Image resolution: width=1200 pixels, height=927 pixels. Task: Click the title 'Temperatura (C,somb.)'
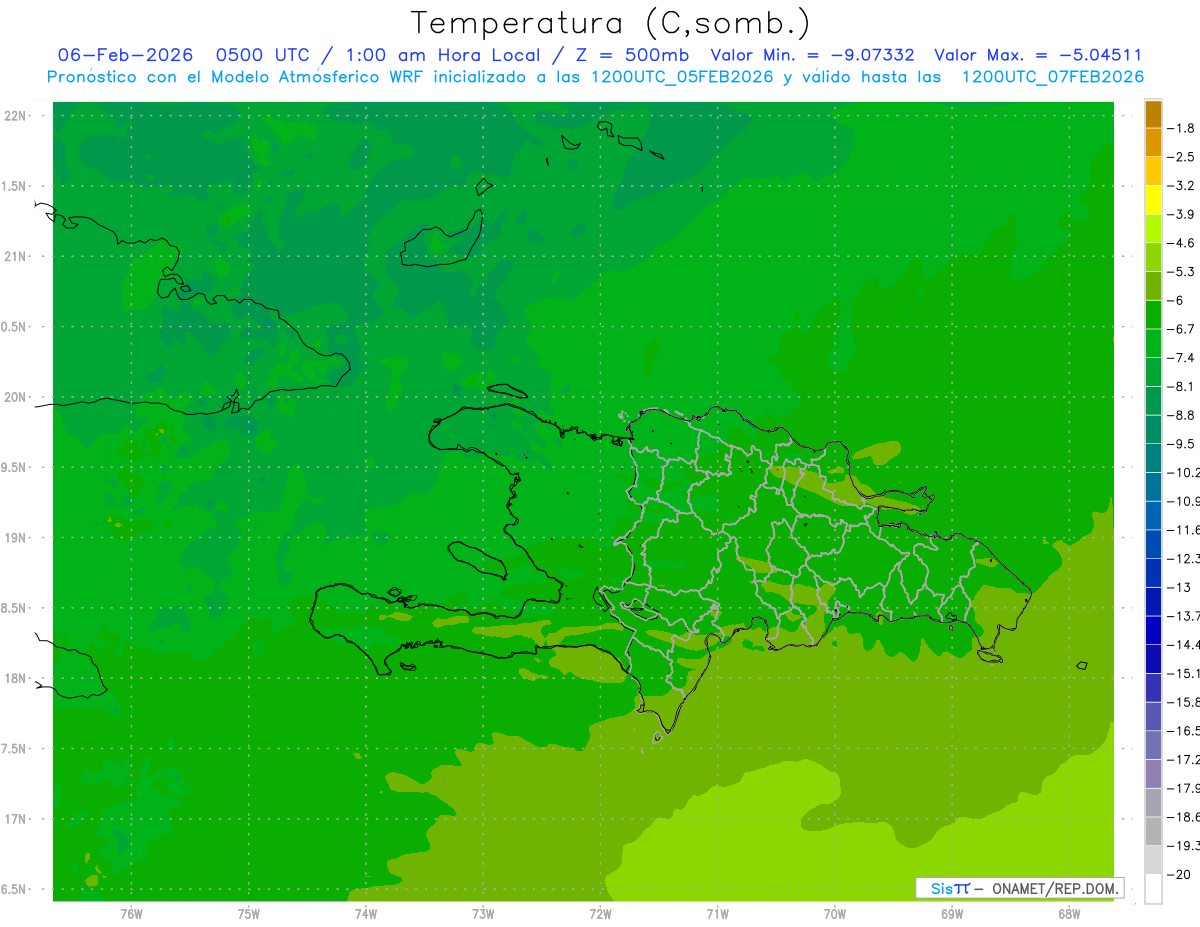[611, 24]
